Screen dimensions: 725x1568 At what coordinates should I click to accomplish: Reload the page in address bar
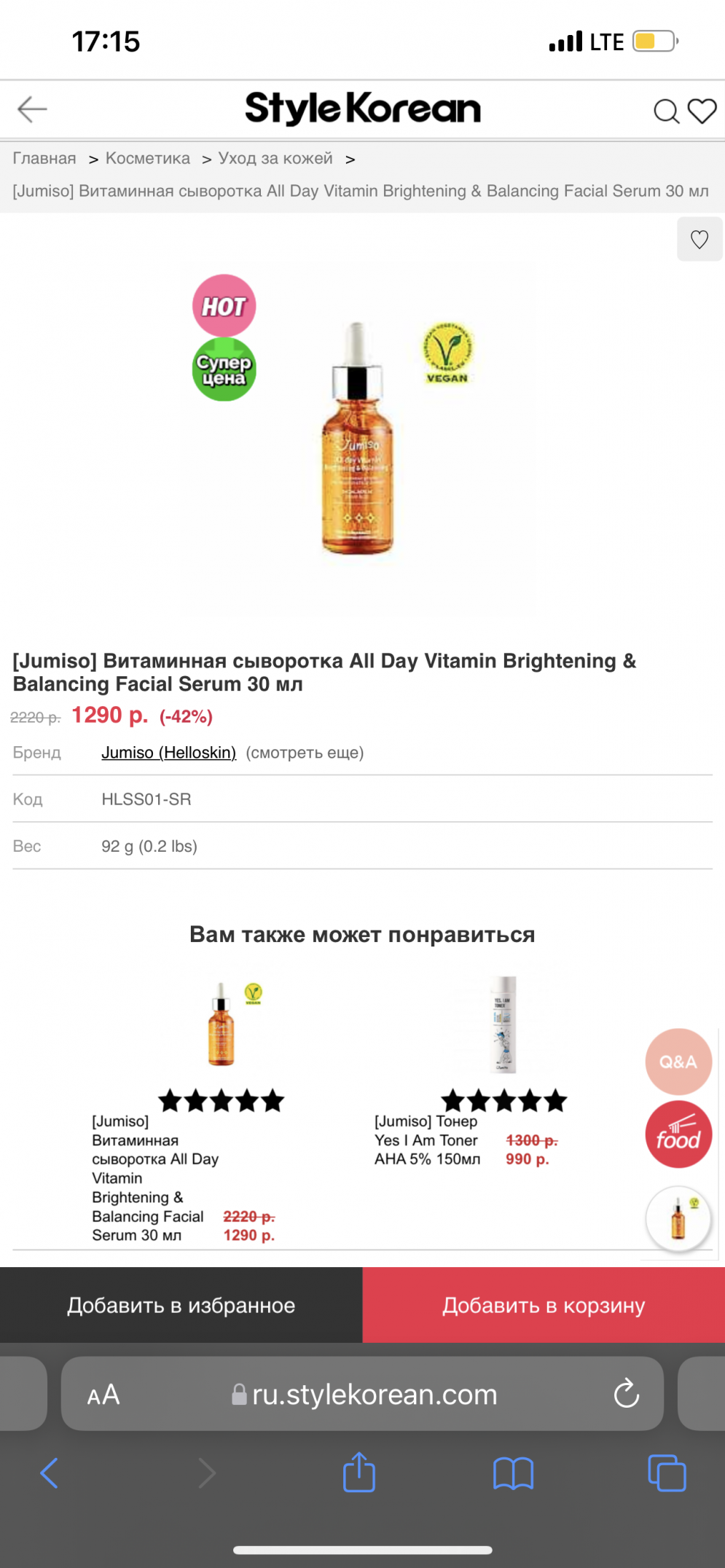[626, 1394]
